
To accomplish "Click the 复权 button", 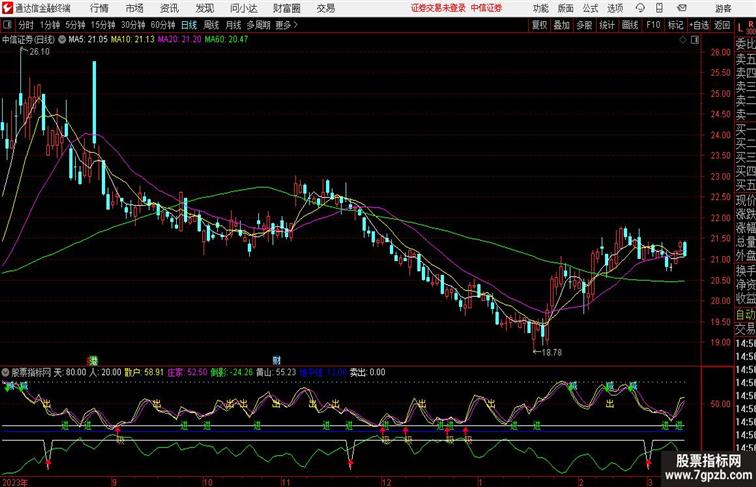I will tap(540, 25).
